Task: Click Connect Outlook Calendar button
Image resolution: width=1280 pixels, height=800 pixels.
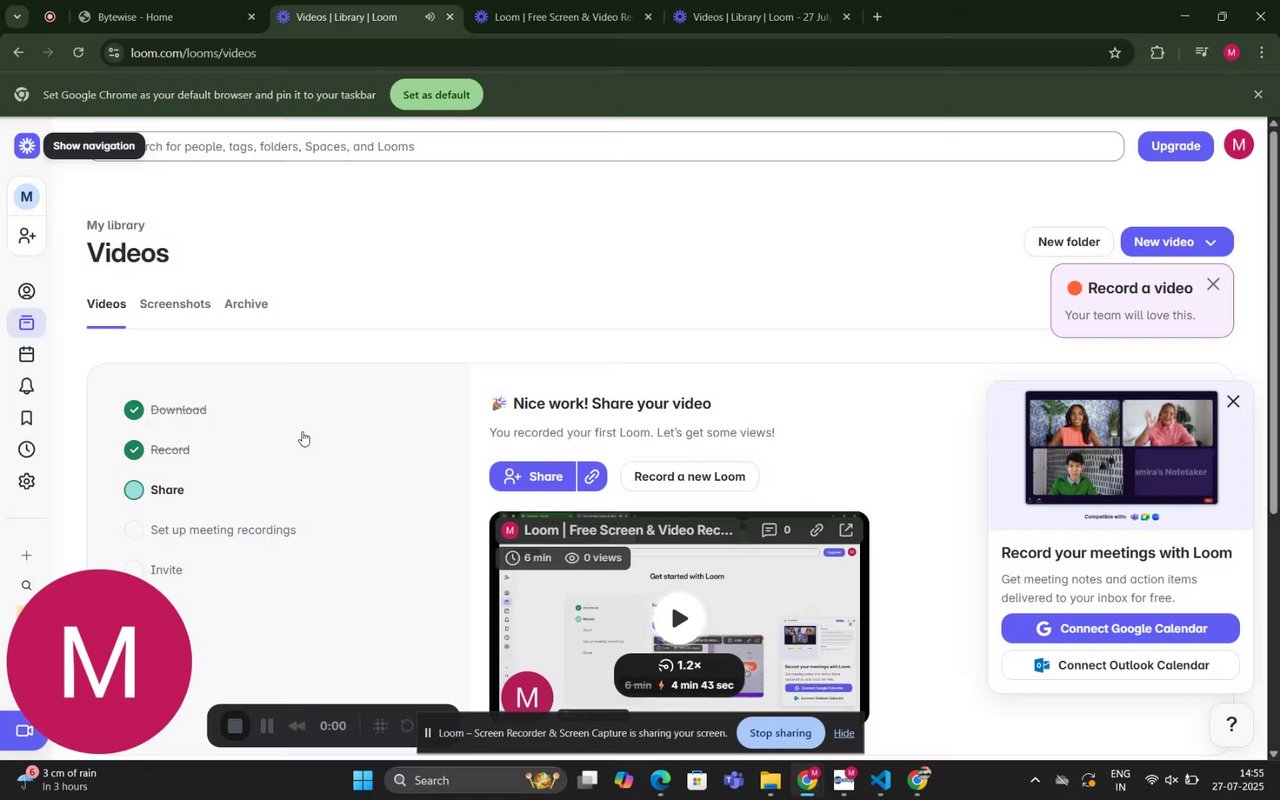Action: (x=1120, y=665)
